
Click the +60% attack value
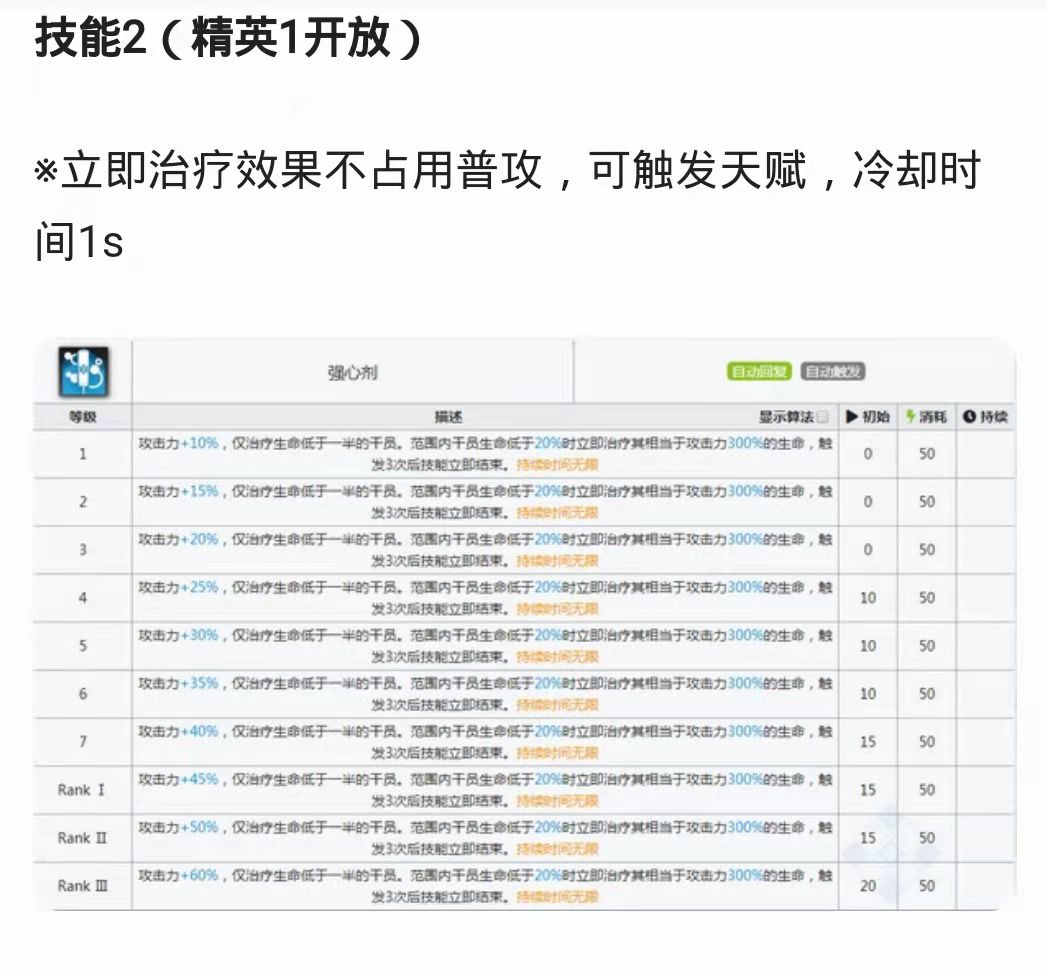199,875
